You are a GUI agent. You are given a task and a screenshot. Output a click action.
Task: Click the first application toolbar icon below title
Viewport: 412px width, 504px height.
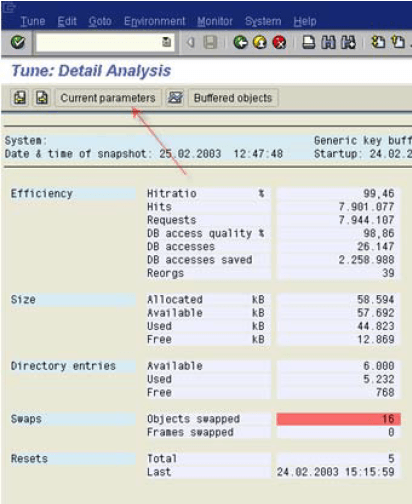(20, 98)
